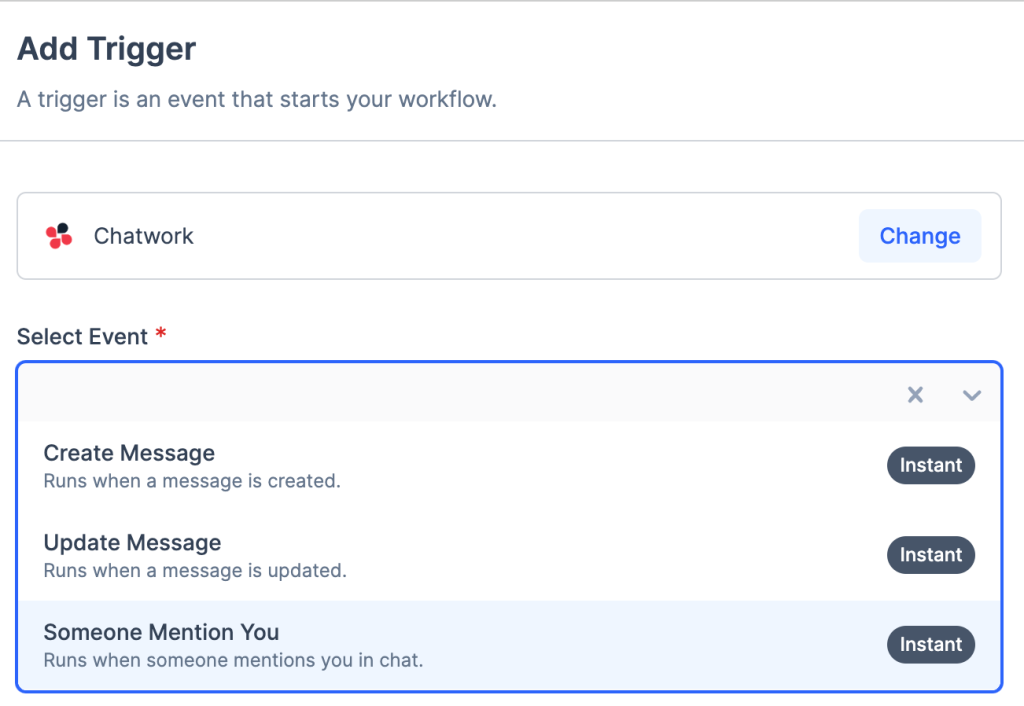This screenshot has height=706, width=1024.
Task: Collapse the event dropdown with chevron arrow
Action: 971,395
